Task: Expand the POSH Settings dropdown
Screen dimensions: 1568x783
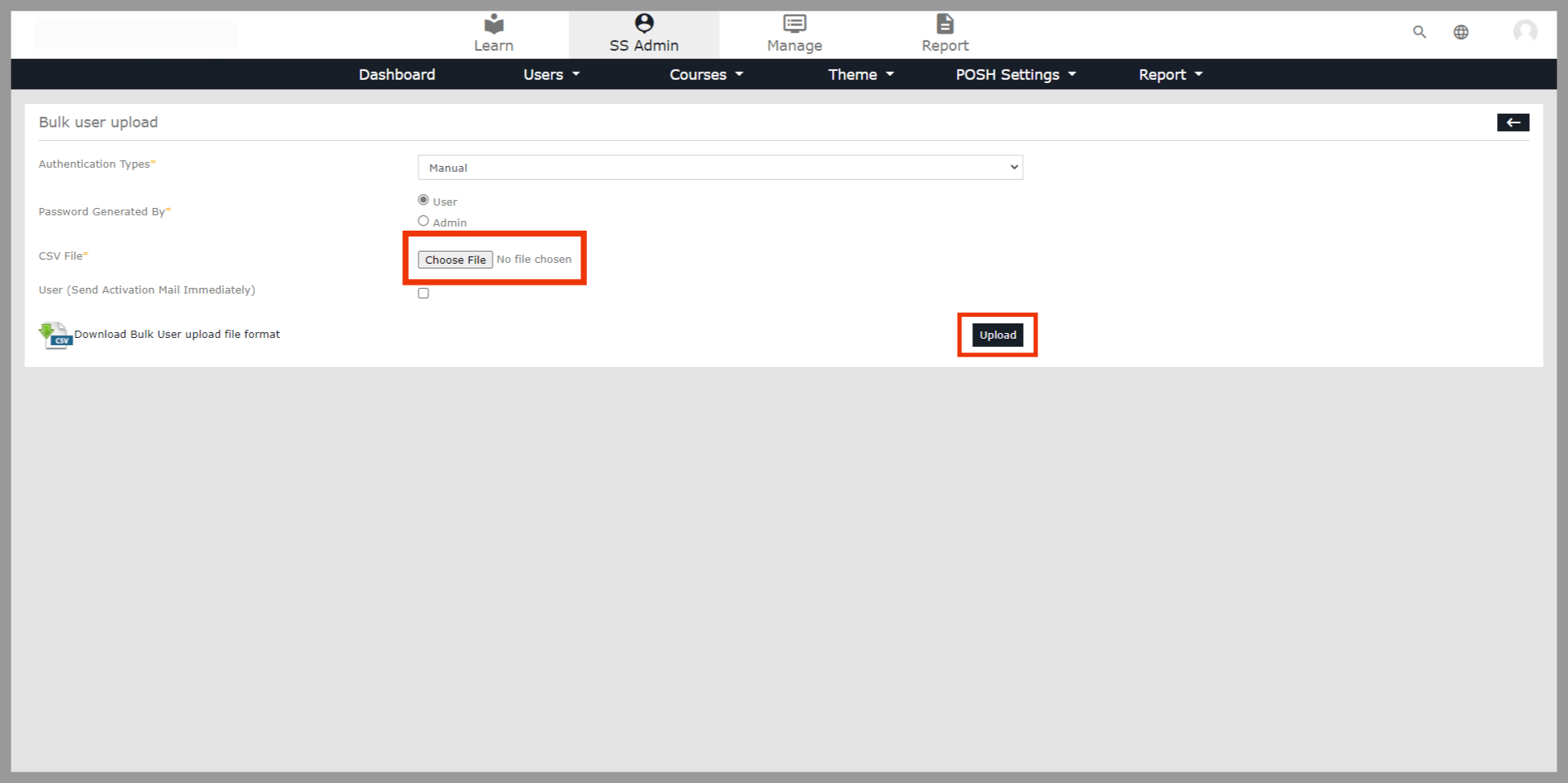Action: (1015, 74)
